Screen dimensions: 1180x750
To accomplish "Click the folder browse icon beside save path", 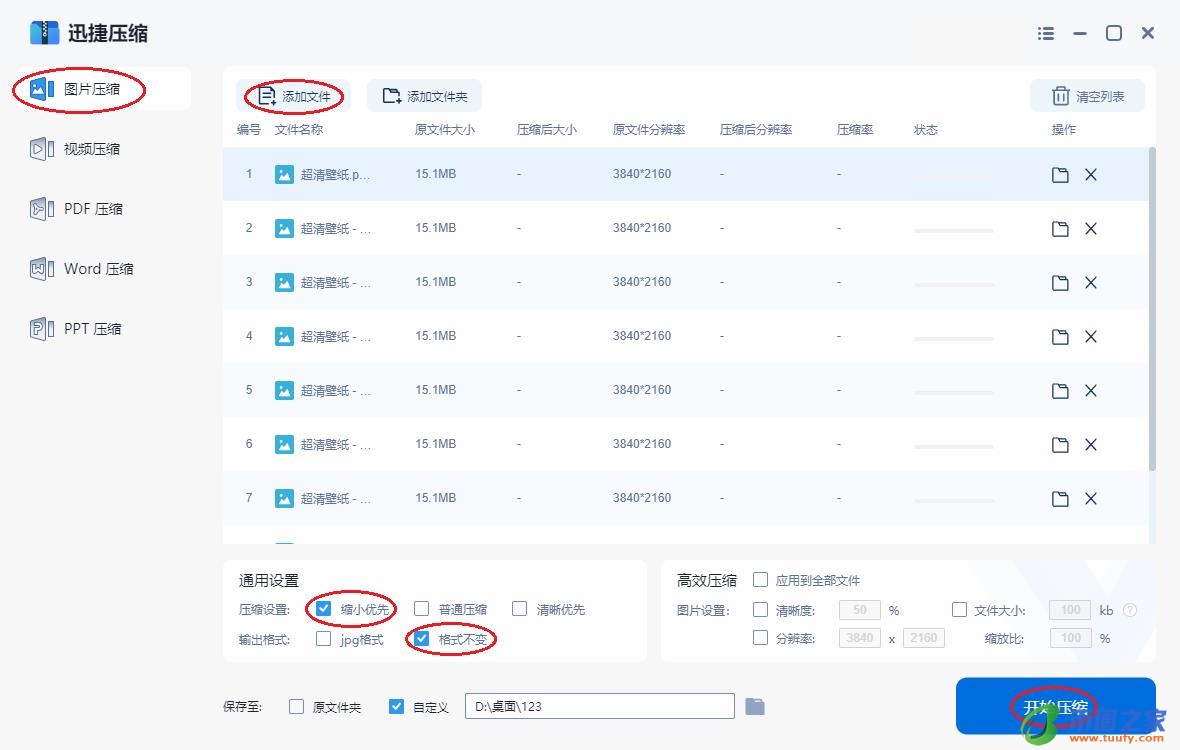I will pos(754,706).
